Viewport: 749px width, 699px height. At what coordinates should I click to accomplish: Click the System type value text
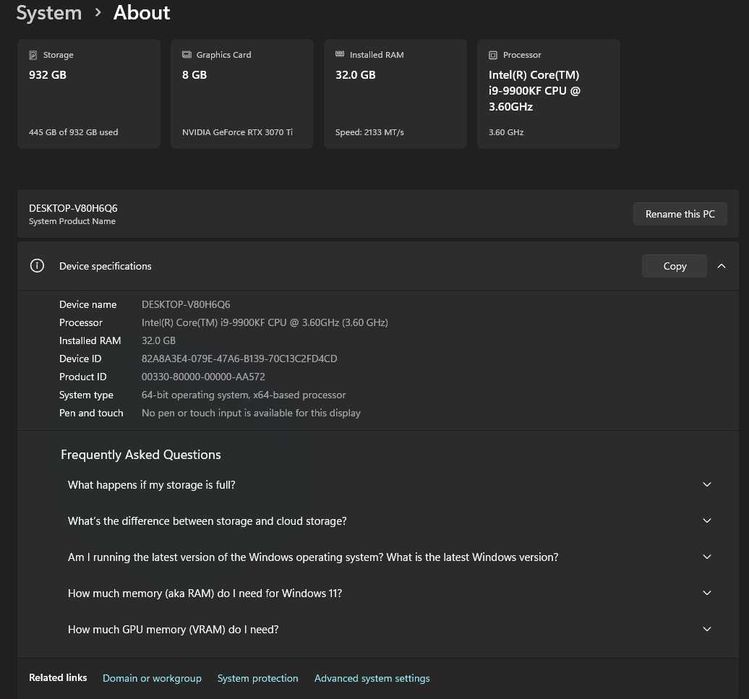pos(244,395)
